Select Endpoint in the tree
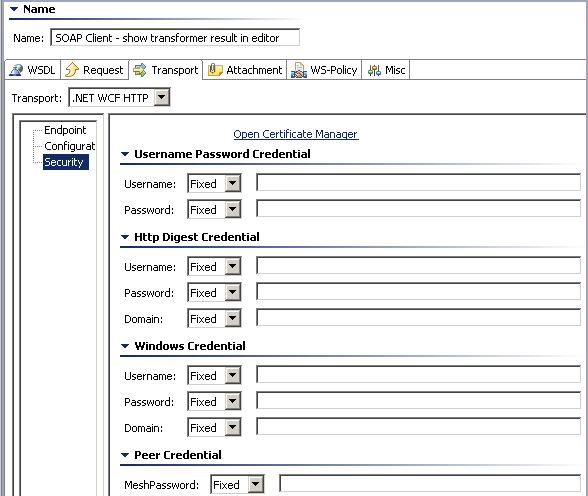The image size is (588, 496). tap(65, 130)
